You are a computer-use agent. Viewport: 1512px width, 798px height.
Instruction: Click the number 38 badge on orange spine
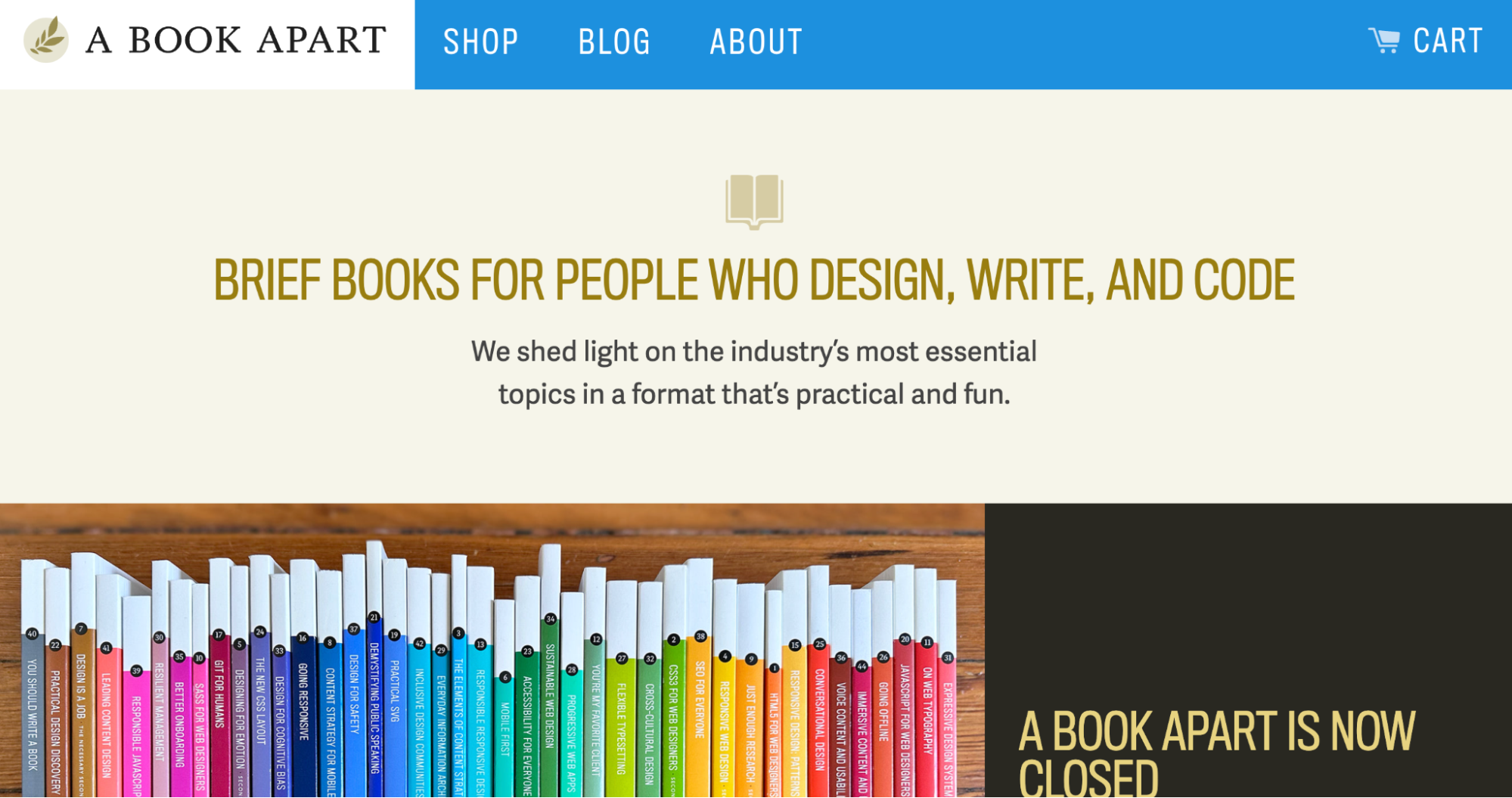tap(700, 637)
